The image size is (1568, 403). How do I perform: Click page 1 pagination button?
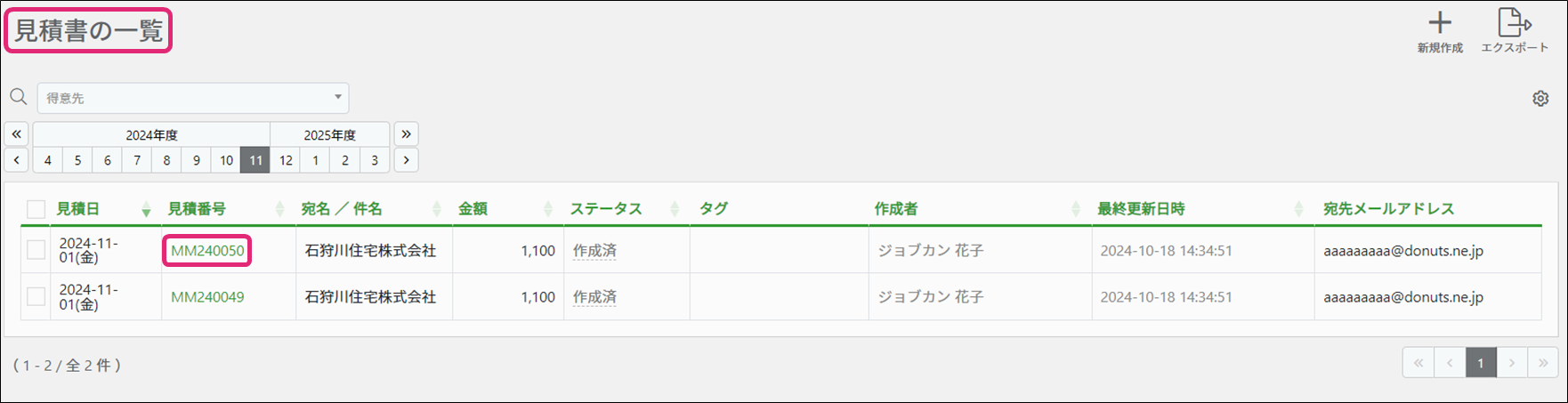(1481, 363)
